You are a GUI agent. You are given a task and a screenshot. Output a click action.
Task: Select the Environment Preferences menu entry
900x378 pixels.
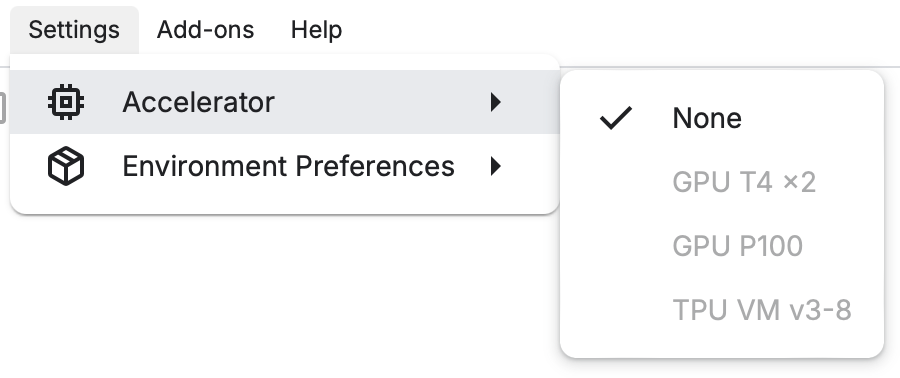(285, 166)
